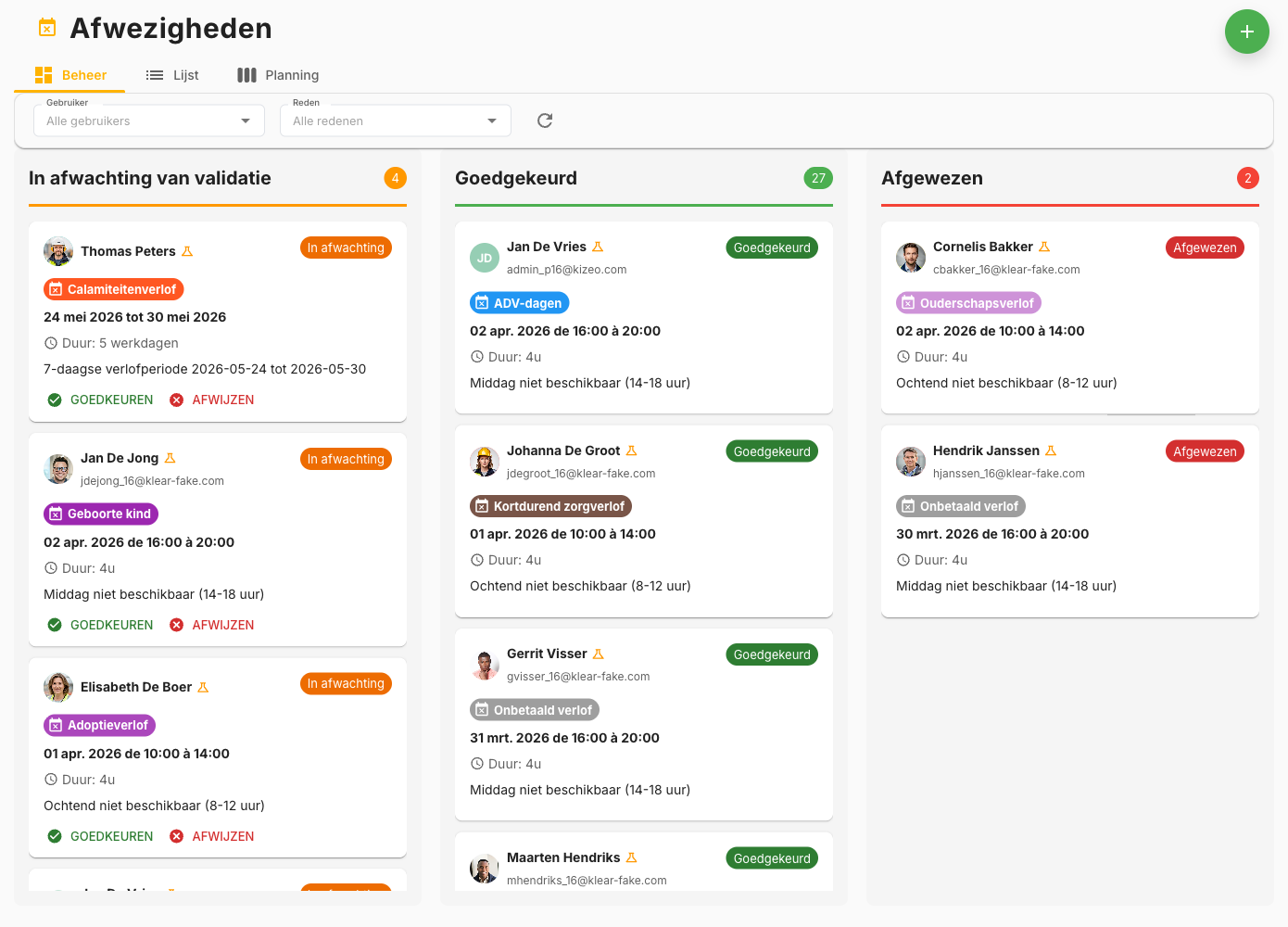Viewport: 1288px width, 927px height.
Task: Click the Afgewezen status badge on Hendrik Janssen's card
Action: (x=1205, y=451)
